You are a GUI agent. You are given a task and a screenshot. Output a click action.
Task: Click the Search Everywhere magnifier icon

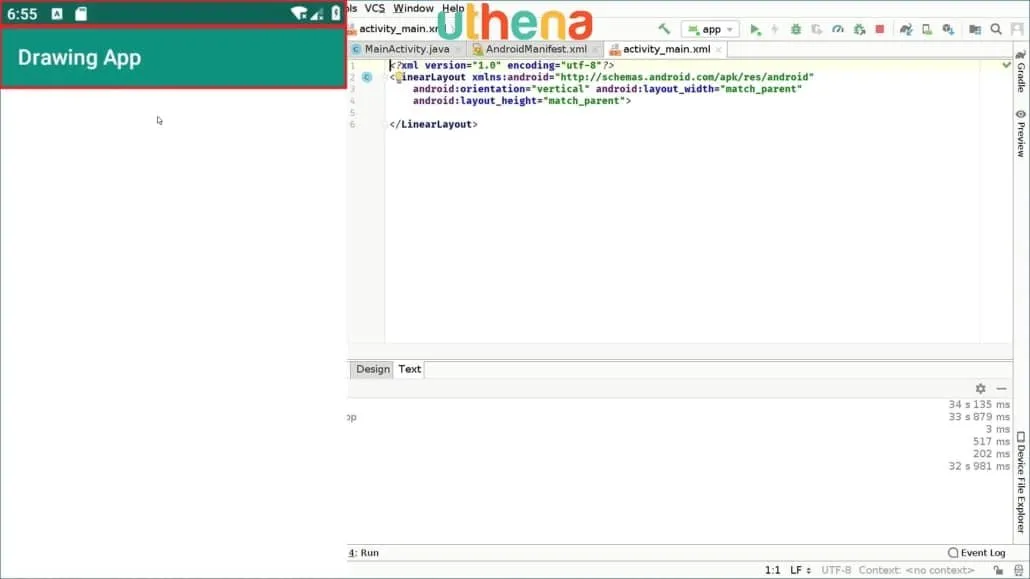(x=996, y=30)
